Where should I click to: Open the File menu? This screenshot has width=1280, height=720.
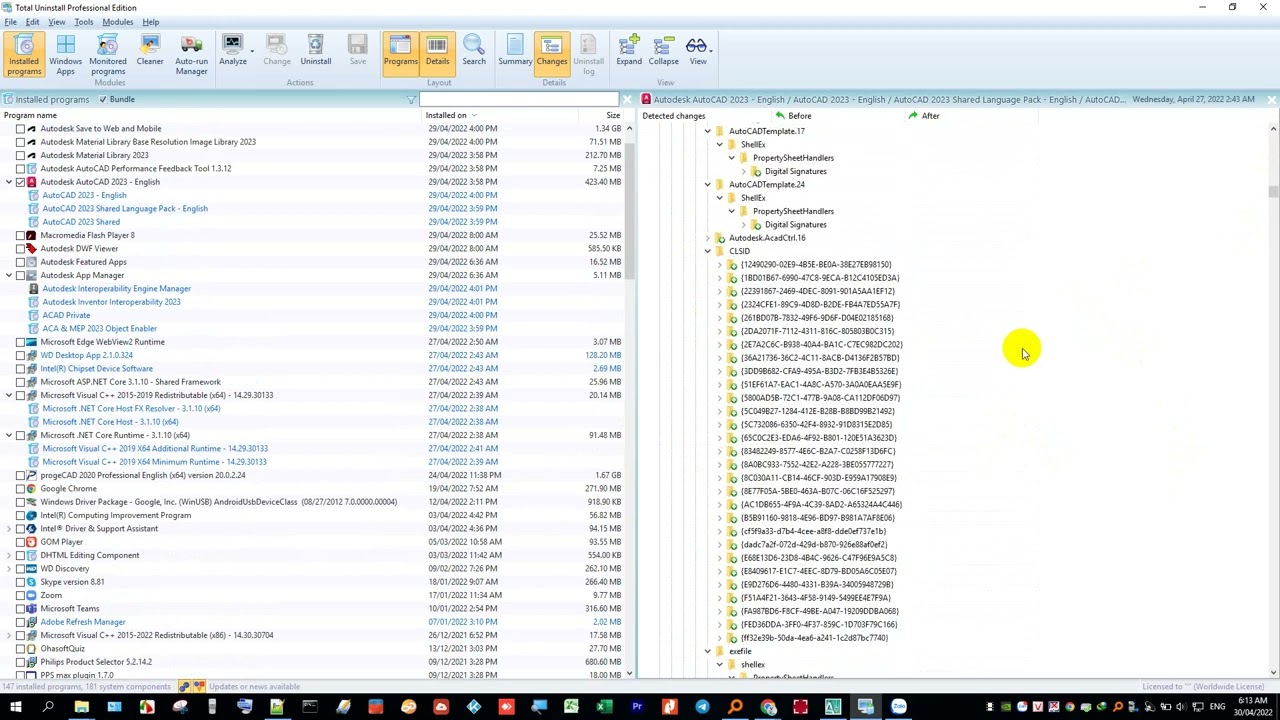click(10, 22)
